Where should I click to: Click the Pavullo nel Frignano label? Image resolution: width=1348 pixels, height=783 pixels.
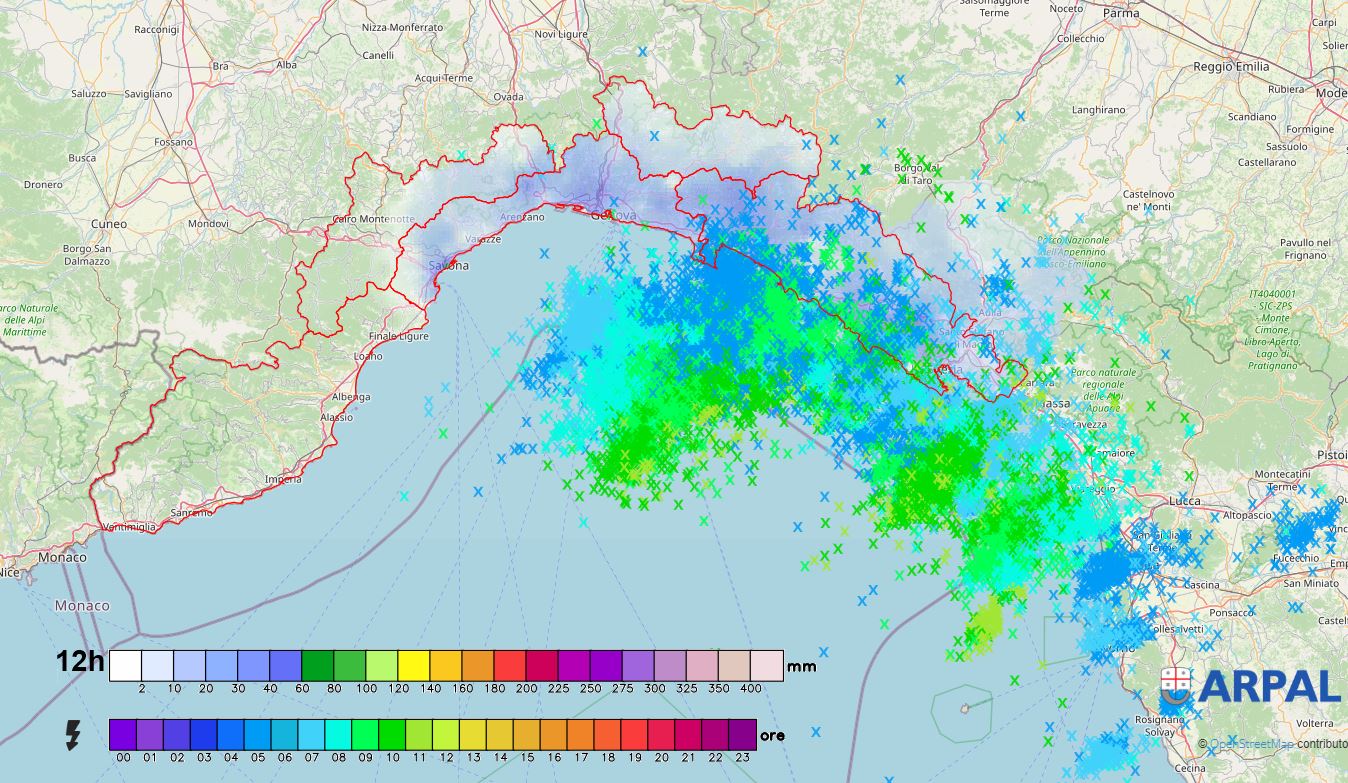tap(1306, 249)
